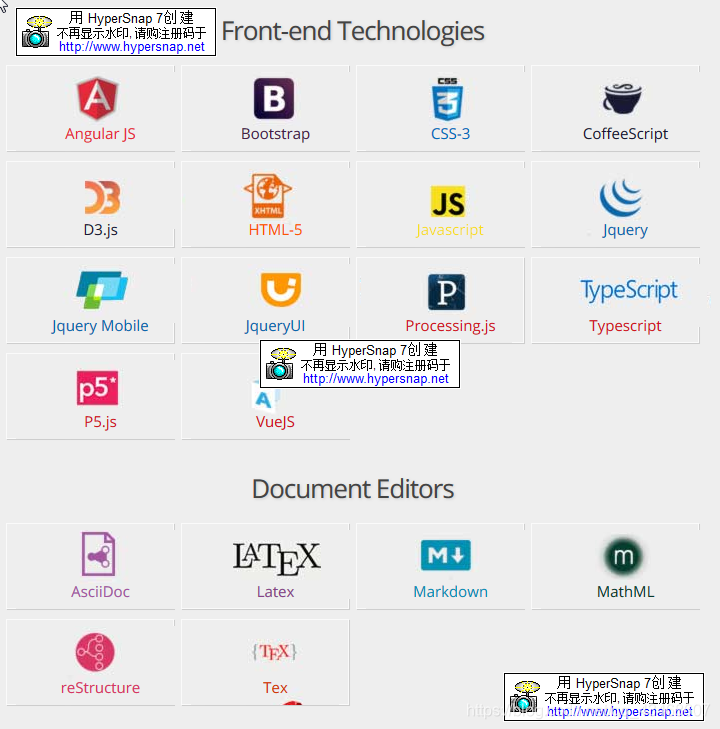The width and height of the screenshot is (720, 729).
Task: Click the Jquery text label
Action: pyautogui.click(x=625, y=230)
